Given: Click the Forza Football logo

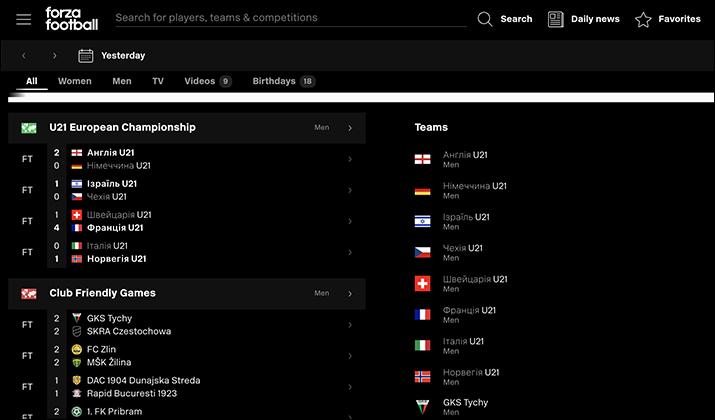Looking at the screenshot, I should tap(72, 19).
